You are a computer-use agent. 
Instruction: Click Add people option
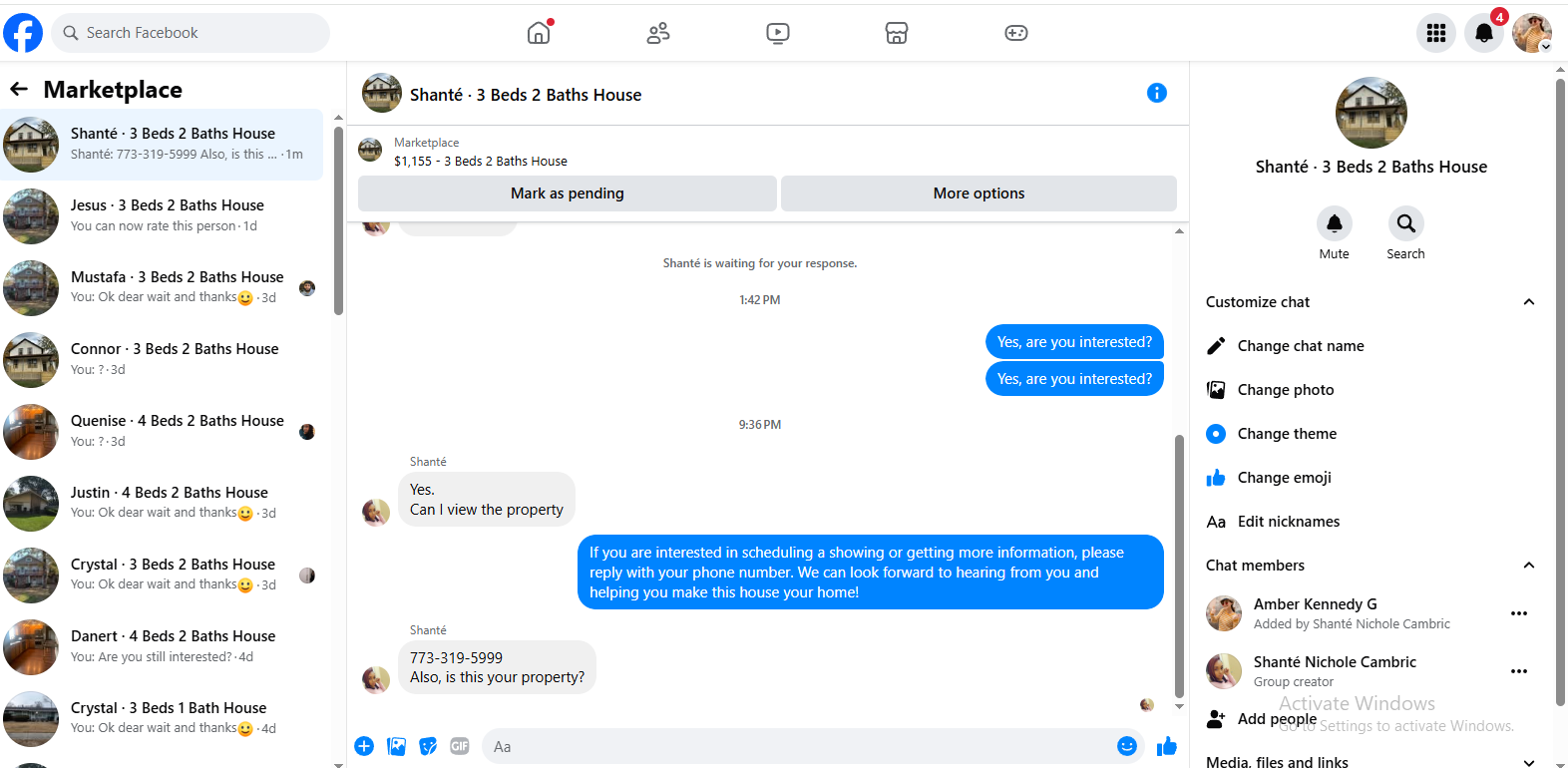point(1371,719)
